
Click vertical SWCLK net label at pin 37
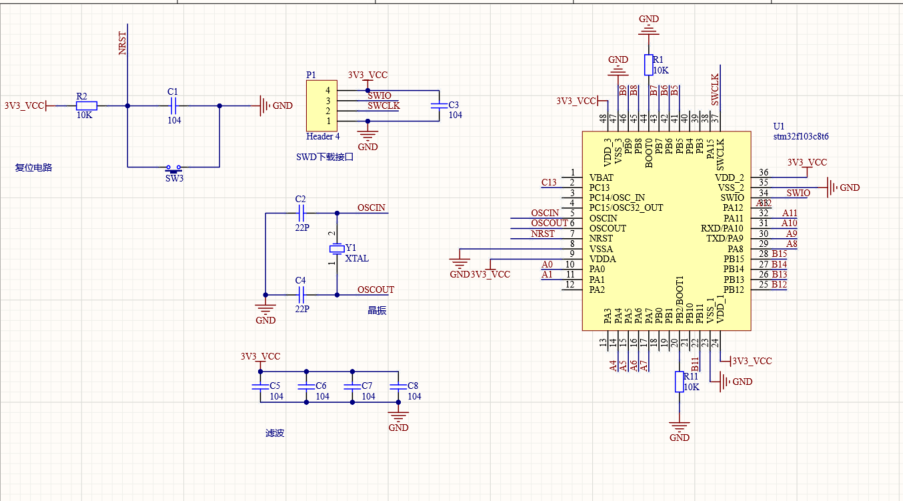715,90
